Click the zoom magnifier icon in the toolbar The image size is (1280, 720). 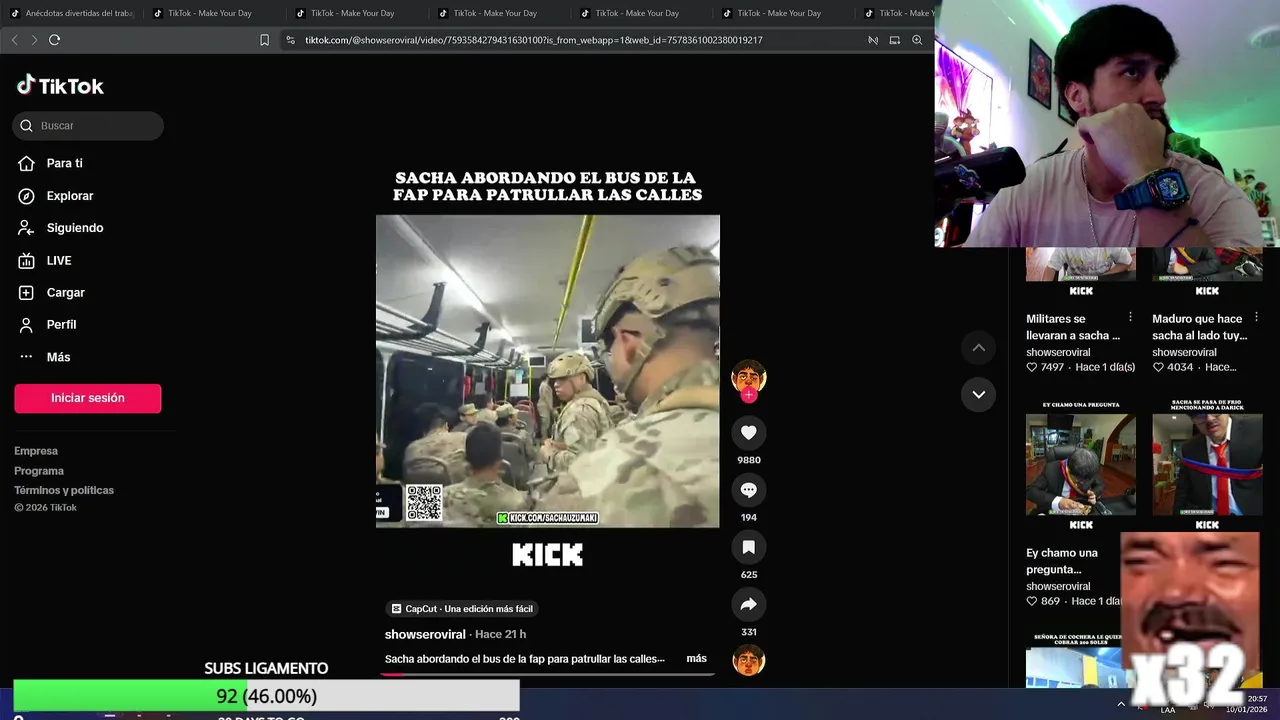click(x=917, y=40)
